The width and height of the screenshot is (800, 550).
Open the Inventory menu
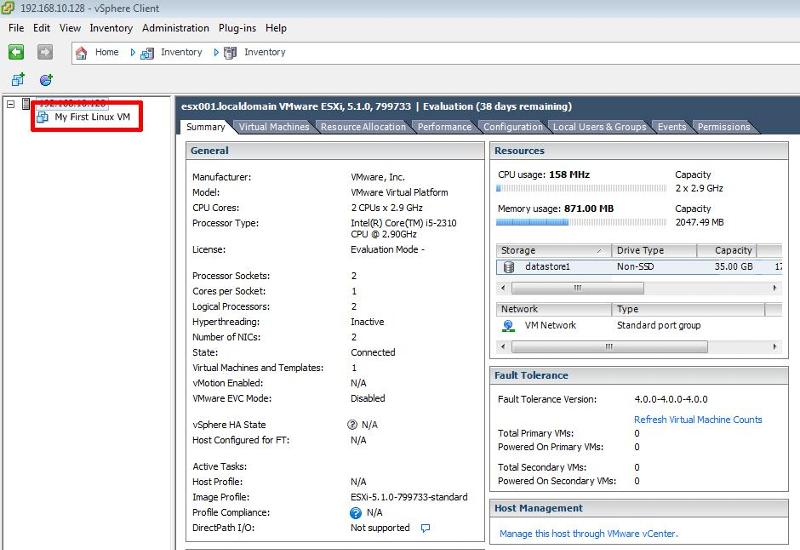pos(111,28)
